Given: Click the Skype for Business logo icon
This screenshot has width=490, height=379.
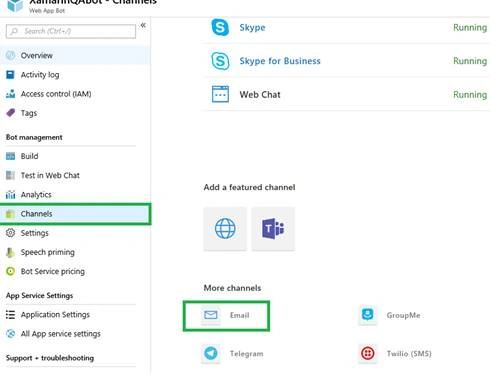Looking at the screenshot, I should 220,61.
